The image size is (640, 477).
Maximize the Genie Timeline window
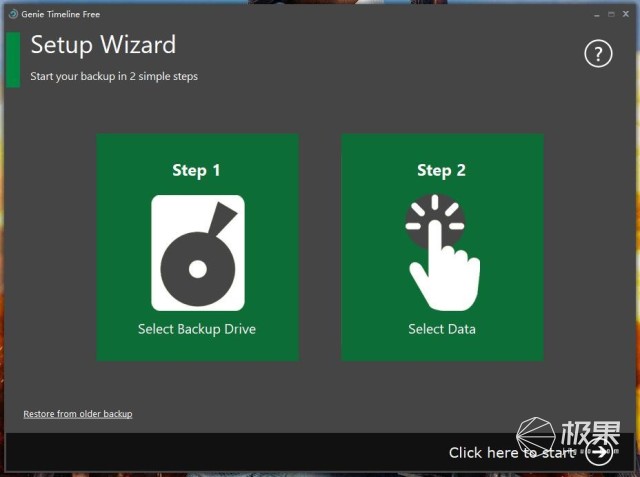point(611,14)
